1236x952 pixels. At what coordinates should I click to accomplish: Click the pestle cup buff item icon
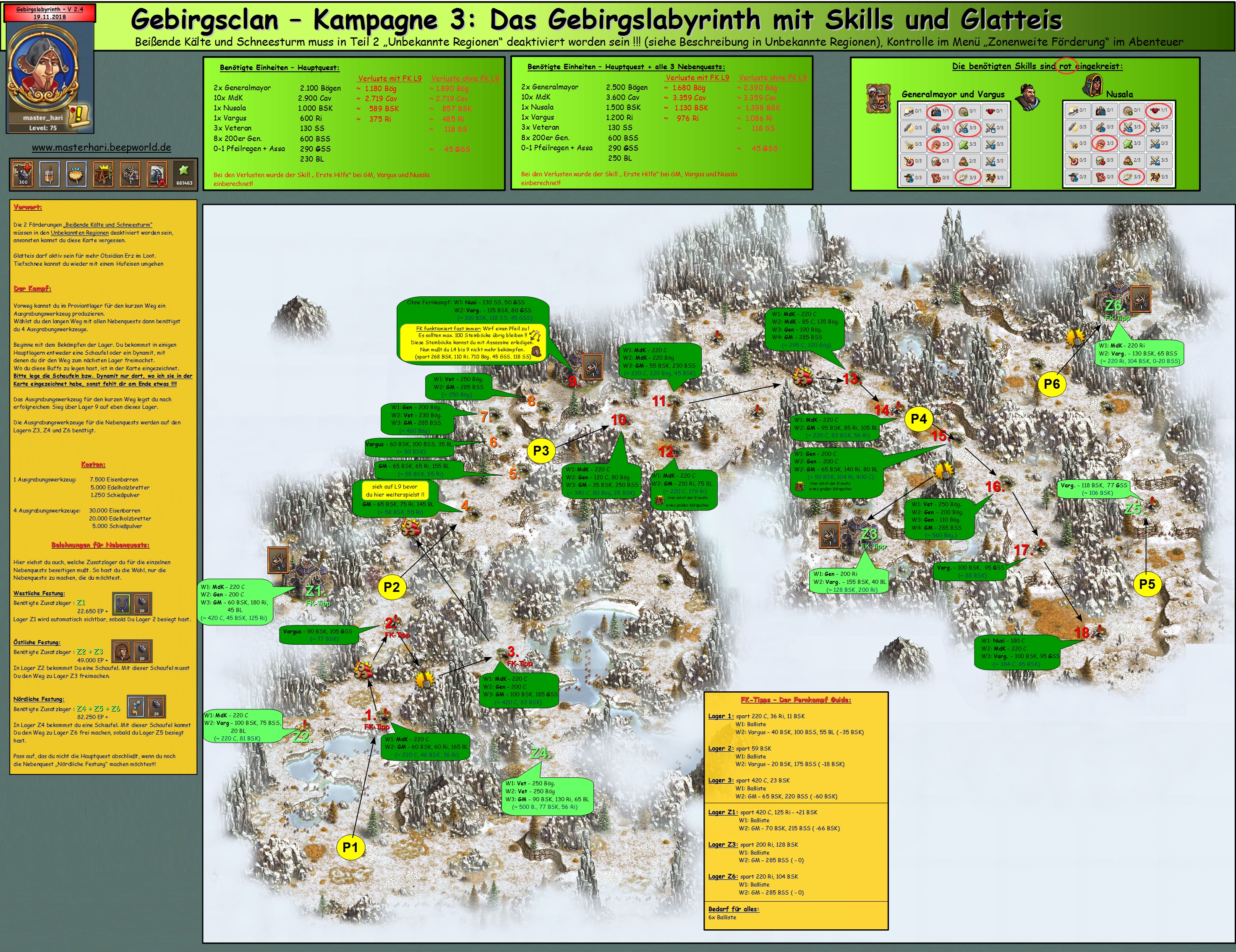(49, 174)
